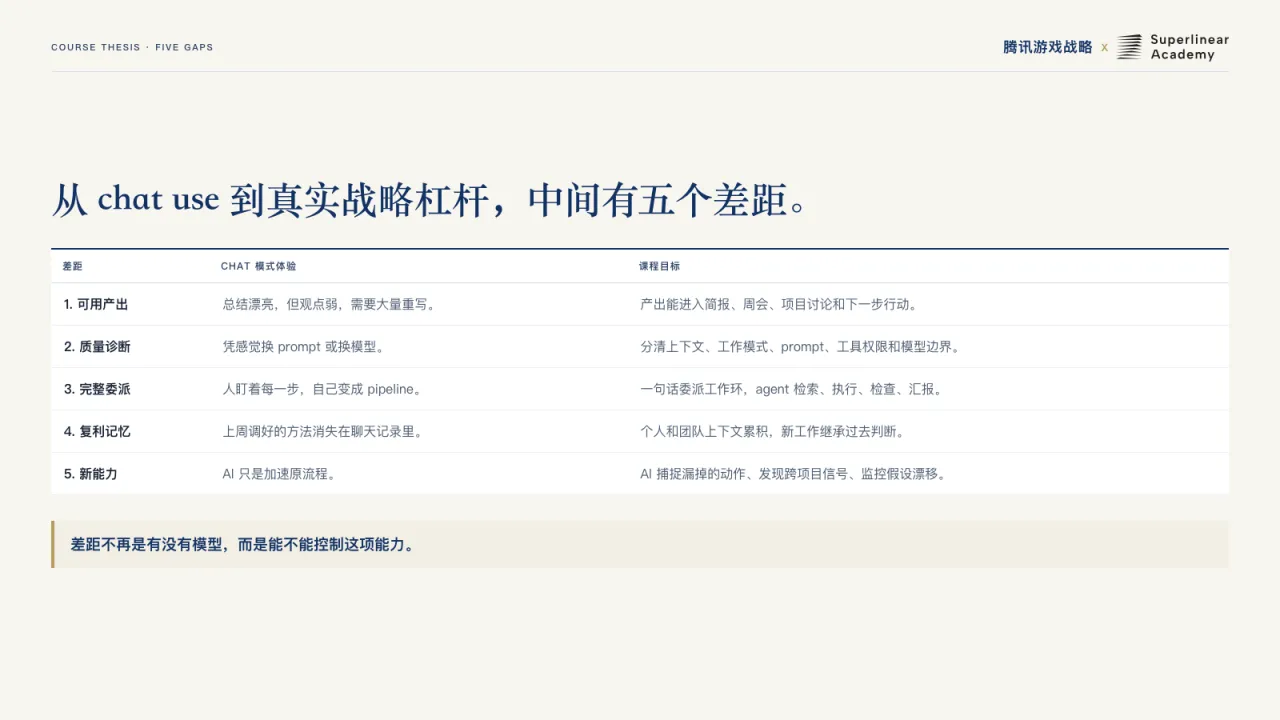Image resolution: width=1280 pixels, height=720 pixels.
Task: Click the cell "凭感觉换 prompt 或换模型。"
Action: (x=304, y=347)
